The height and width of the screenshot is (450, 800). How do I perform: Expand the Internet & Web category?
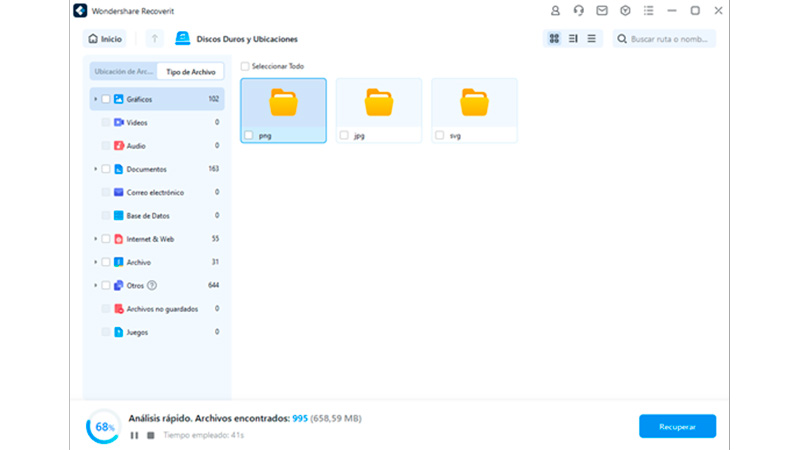tap(95, 239)
